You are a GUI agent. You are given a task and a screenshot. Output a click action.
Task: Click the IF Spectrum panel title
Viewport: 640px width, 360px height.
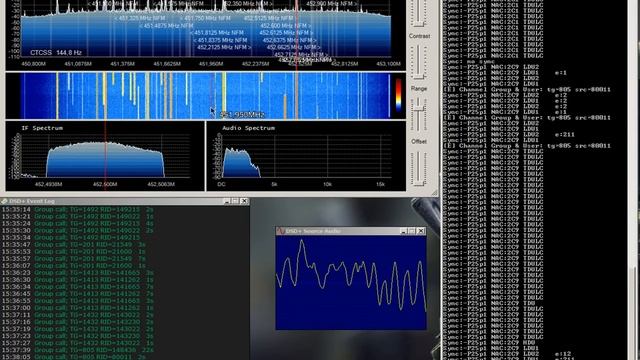coord(42,128)
